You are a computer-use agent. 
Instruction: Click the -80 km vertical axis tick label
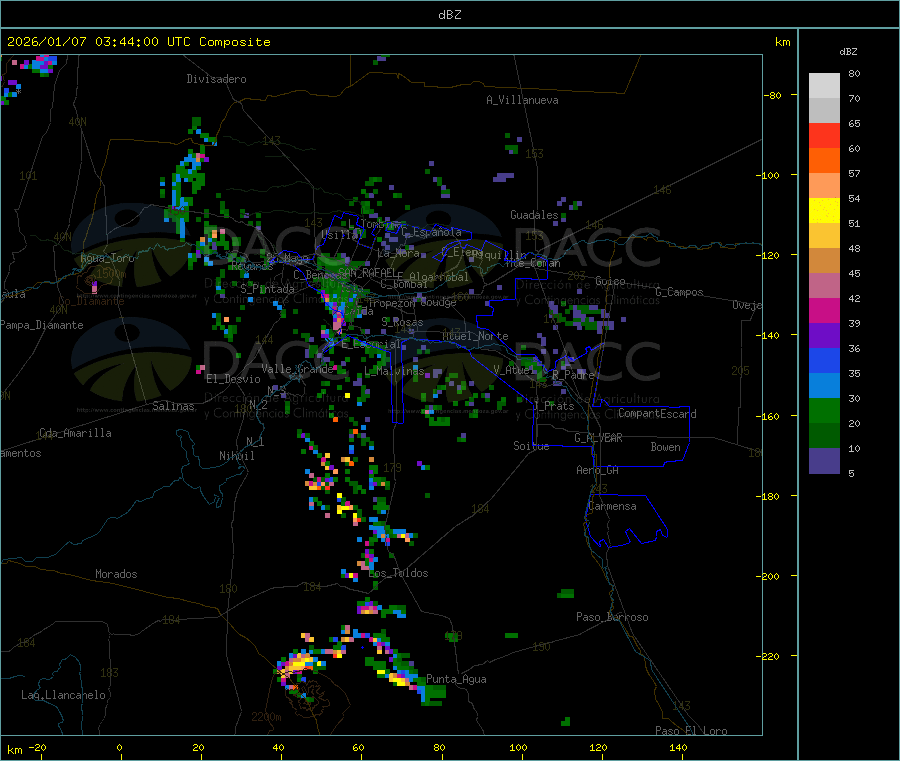(772, 95)
